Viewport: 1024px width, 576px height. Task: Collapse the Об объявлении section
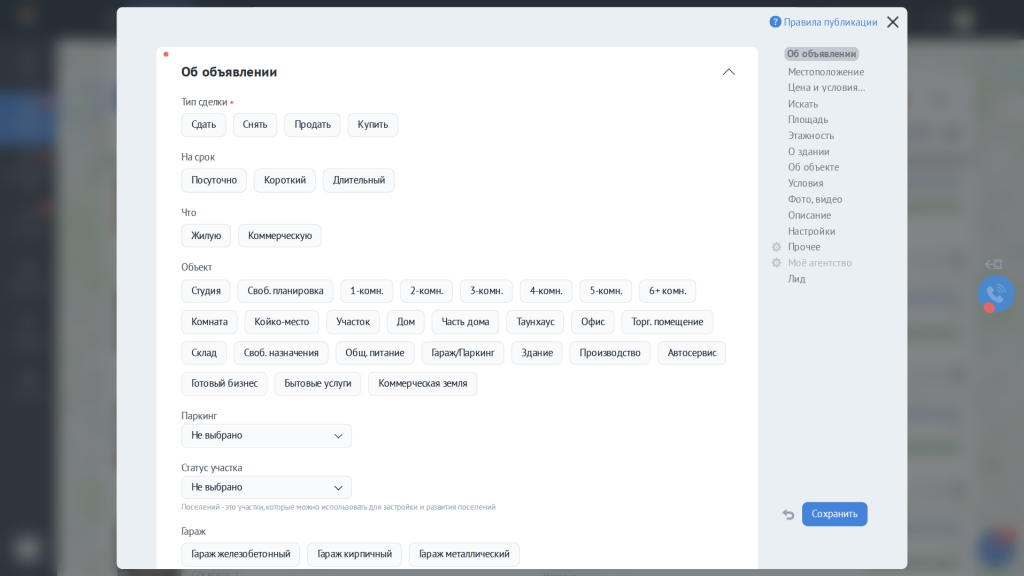729,71
